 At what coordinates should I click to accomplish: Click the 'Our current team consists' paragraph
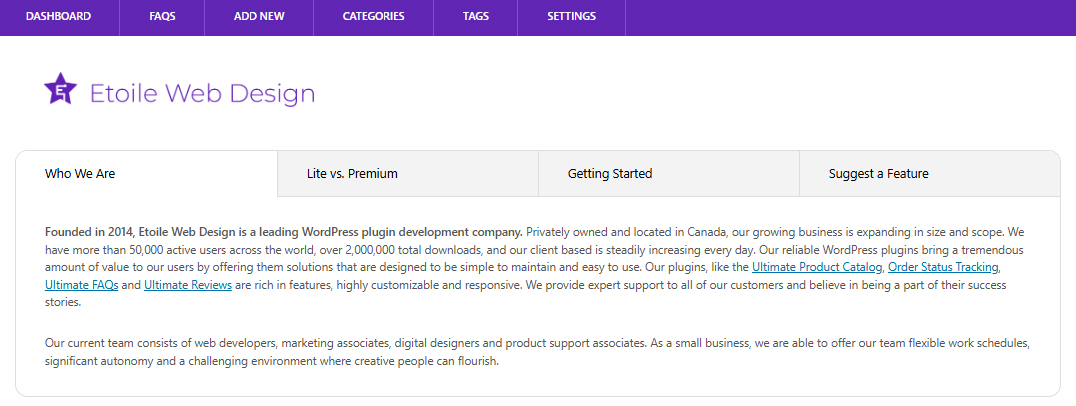pos(537,351)
